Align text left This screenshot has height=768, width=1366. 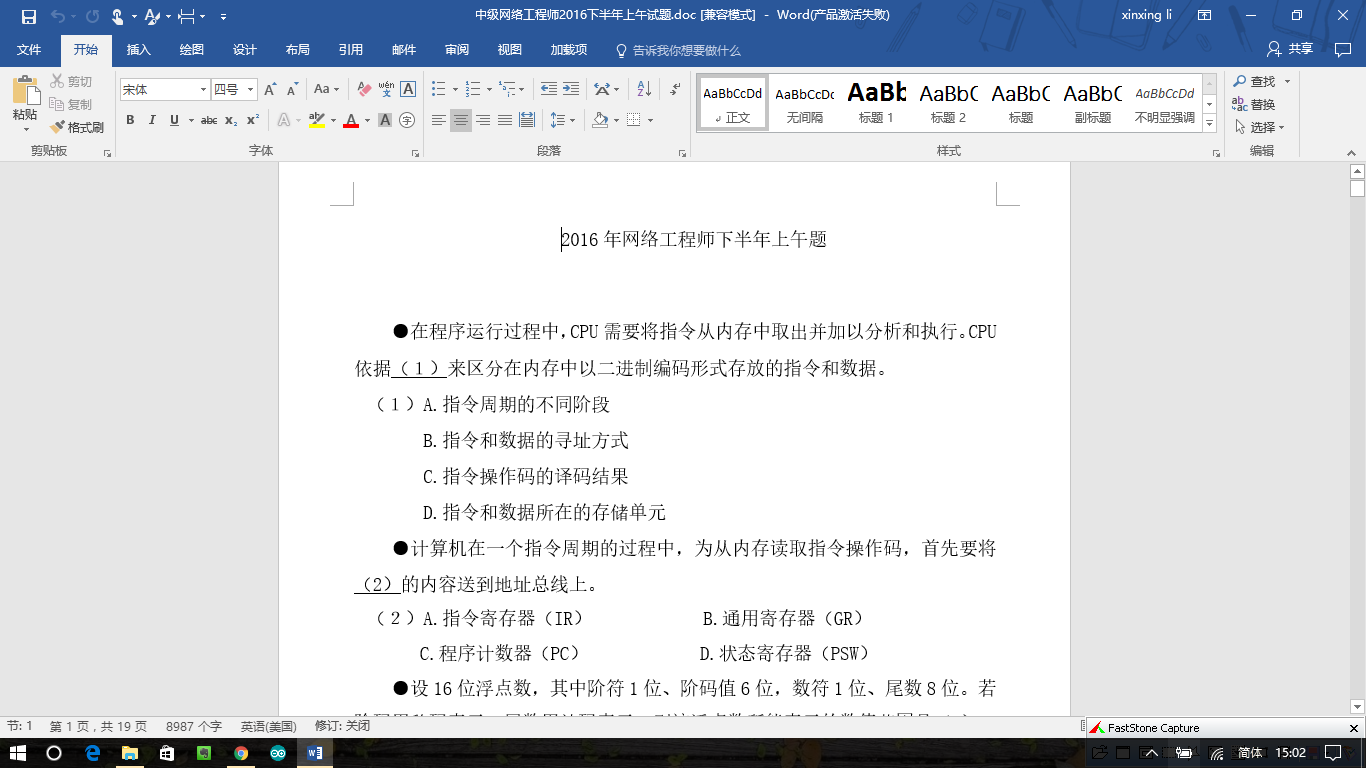(439, 120)
